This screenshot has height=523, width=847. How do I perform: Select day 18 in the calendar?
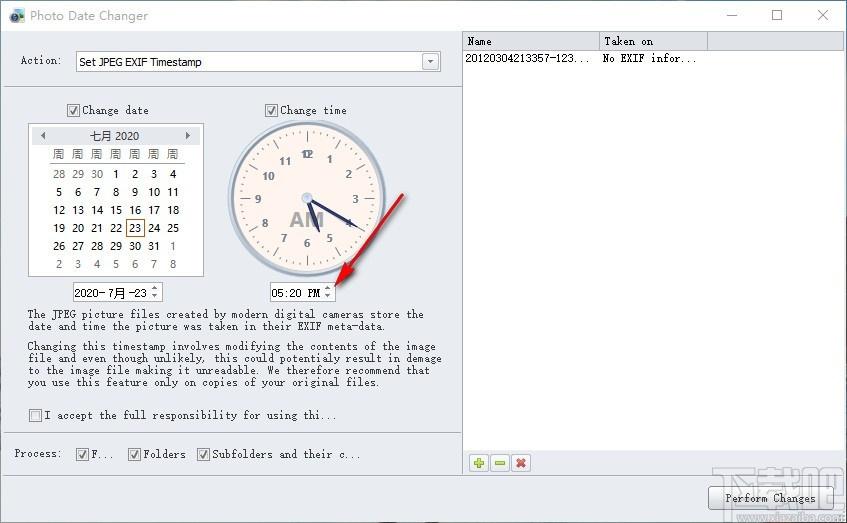click(173, 210)
